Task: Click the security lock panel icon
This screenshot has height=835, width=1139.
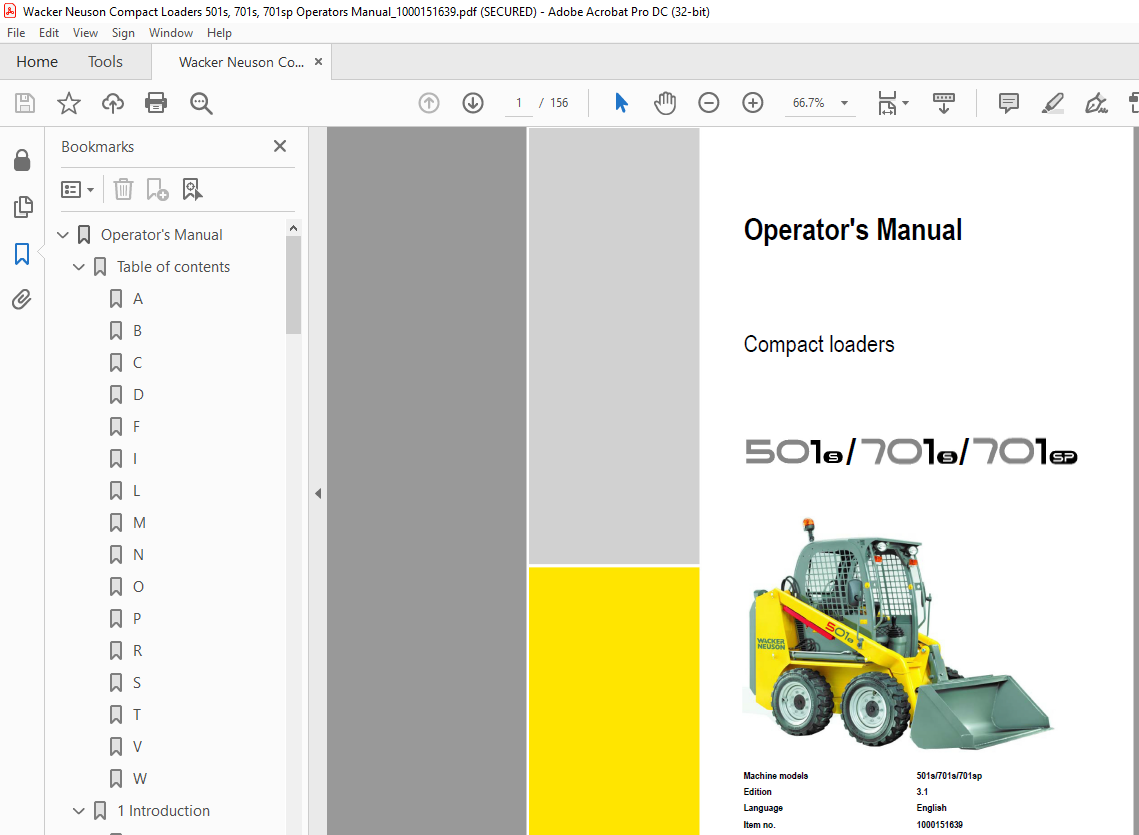Action: (23, 160)
